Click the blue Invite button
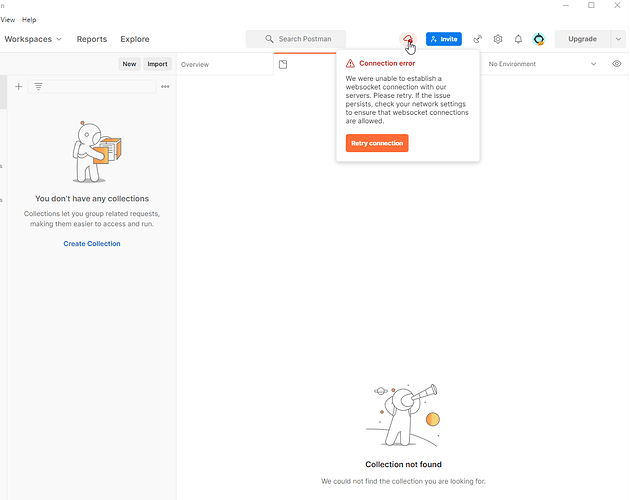 point(444,39)
